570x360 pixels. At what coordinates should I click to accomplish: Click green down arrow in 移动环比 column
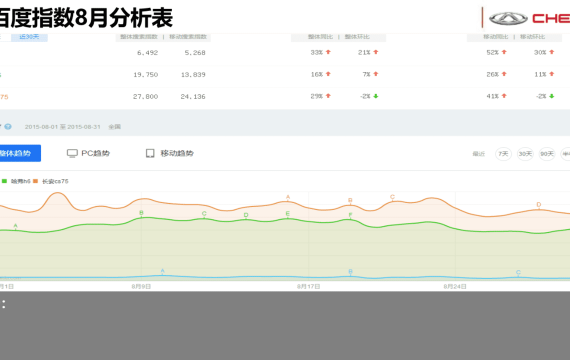(x=552, y=96)
